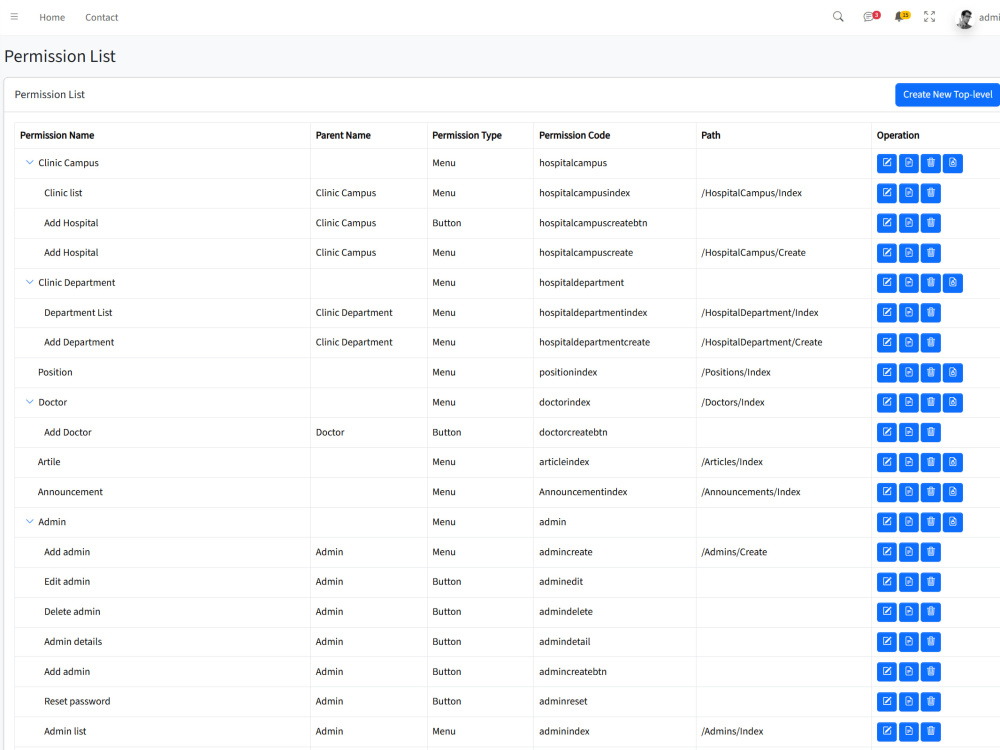Delete the Delete admin permission

pyautogui.click(x=930, y=612)
